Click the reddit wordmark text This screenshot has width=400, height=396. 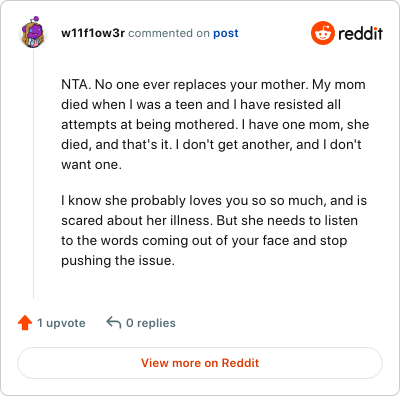pos(360,33)
